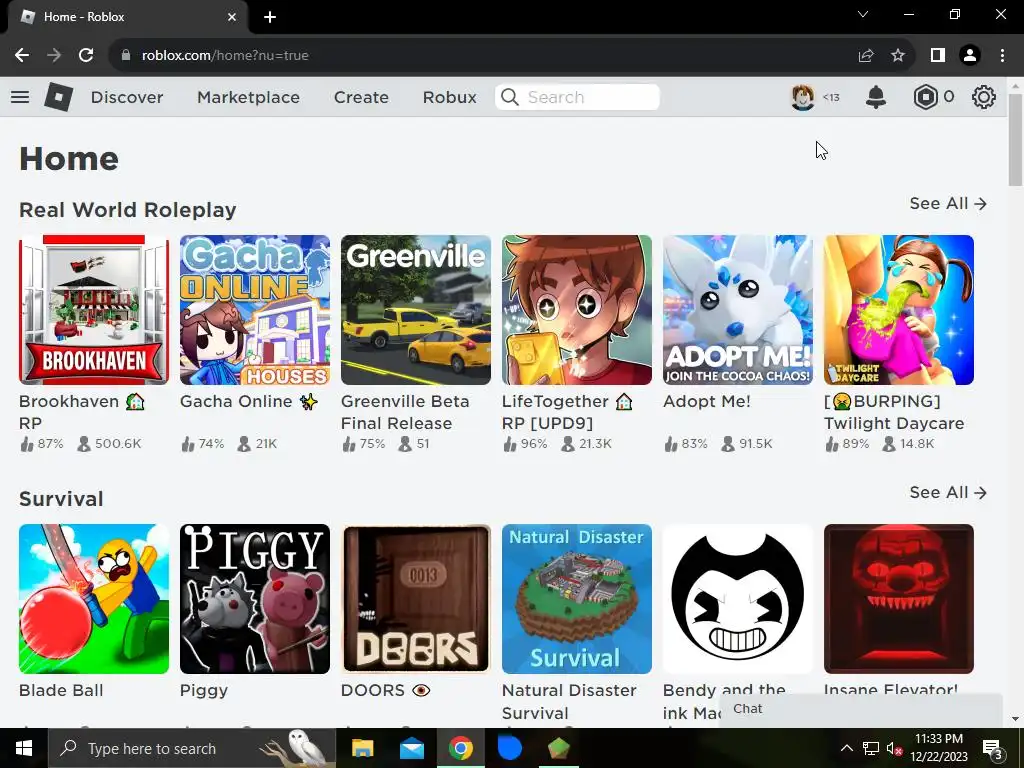Open Greenville Beta Final Release link
The height and width of the screenshot is (768, 1024).
[405, 412]
